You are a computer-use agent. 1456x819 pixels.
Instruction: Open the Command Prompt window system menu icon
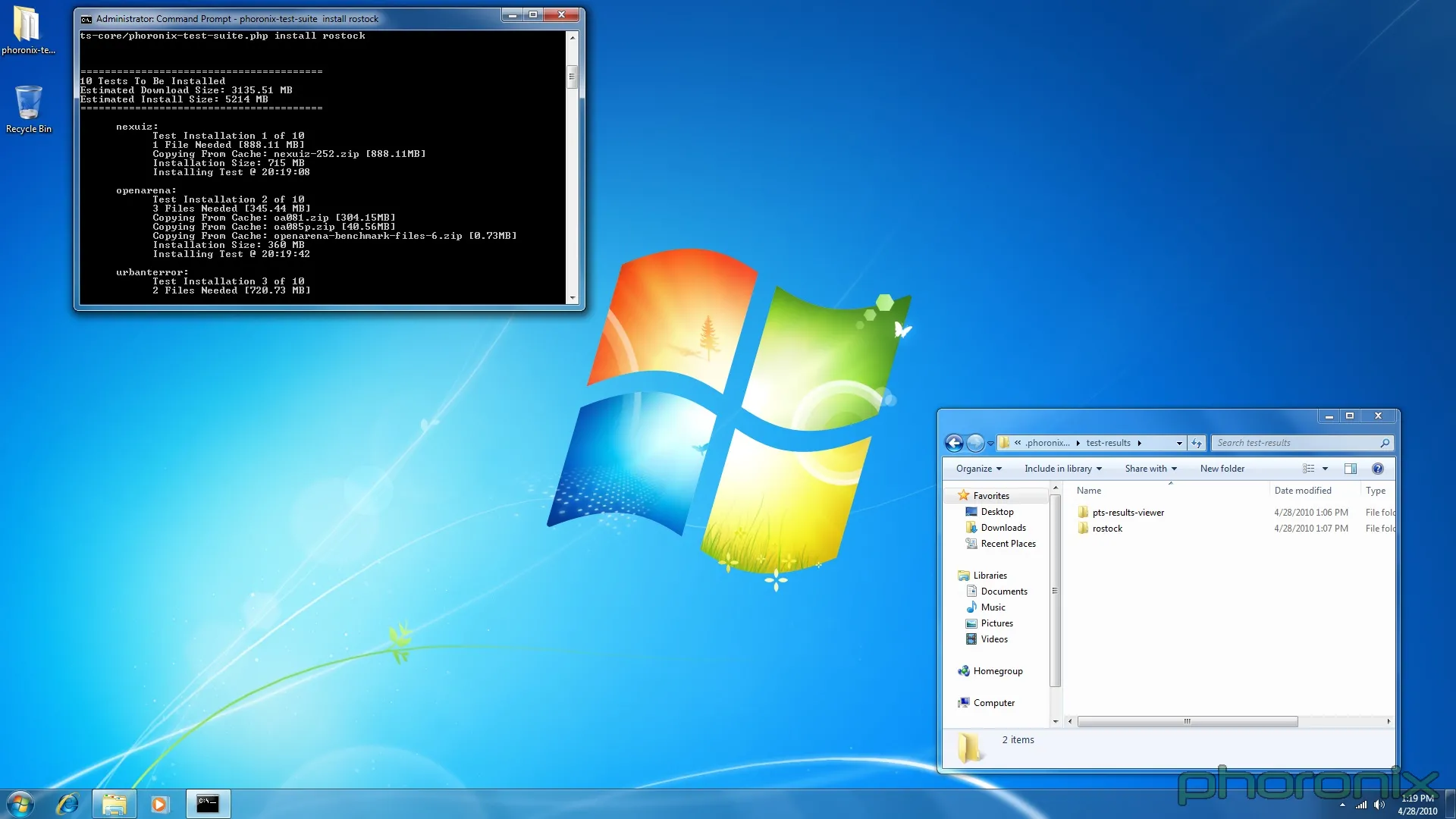(x=86, y=19)
